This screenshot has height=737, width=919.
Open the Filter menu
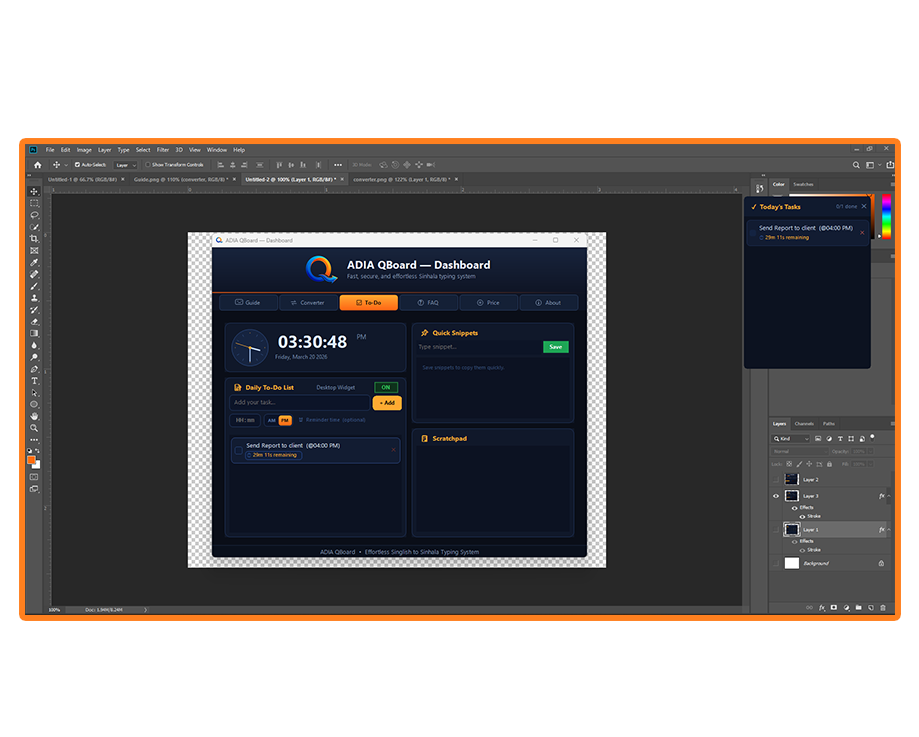(x=163, y=150)
